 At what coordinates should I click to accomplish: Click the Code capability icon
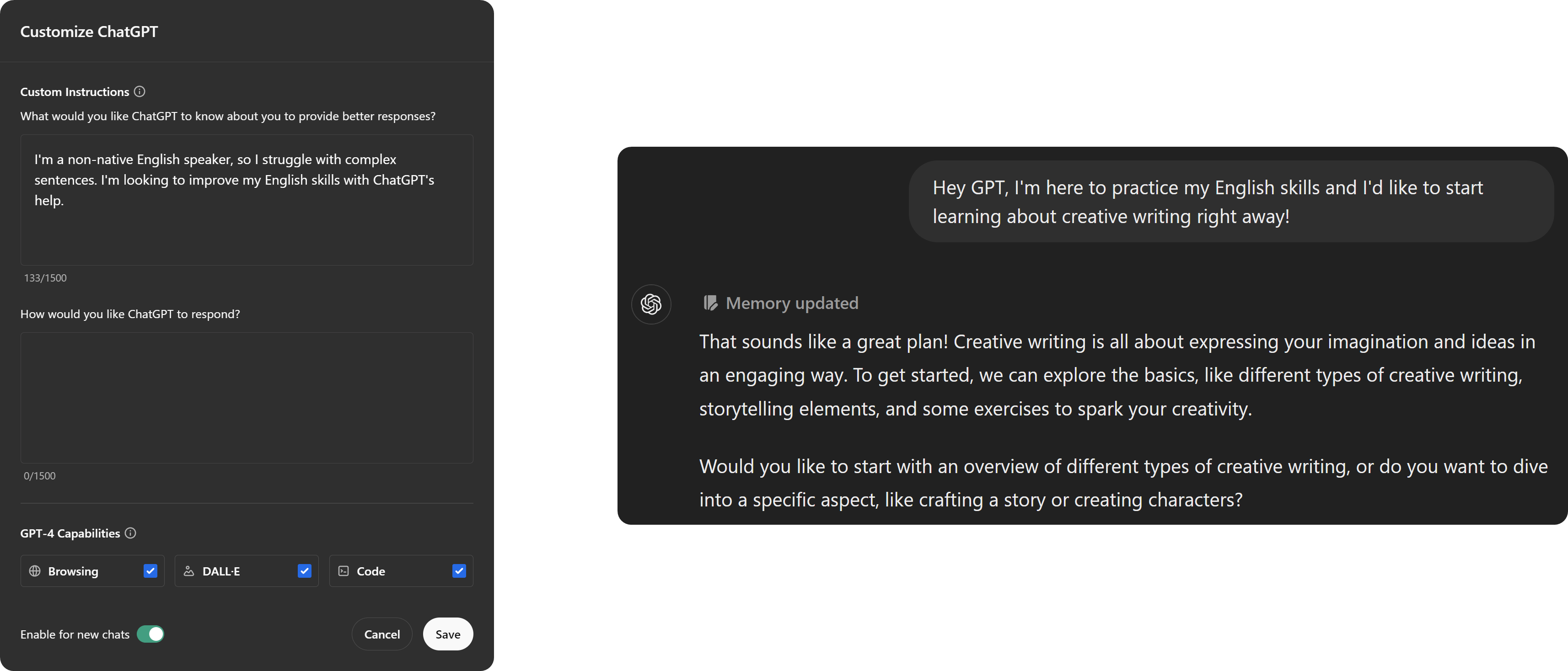[x=344, y=570]
